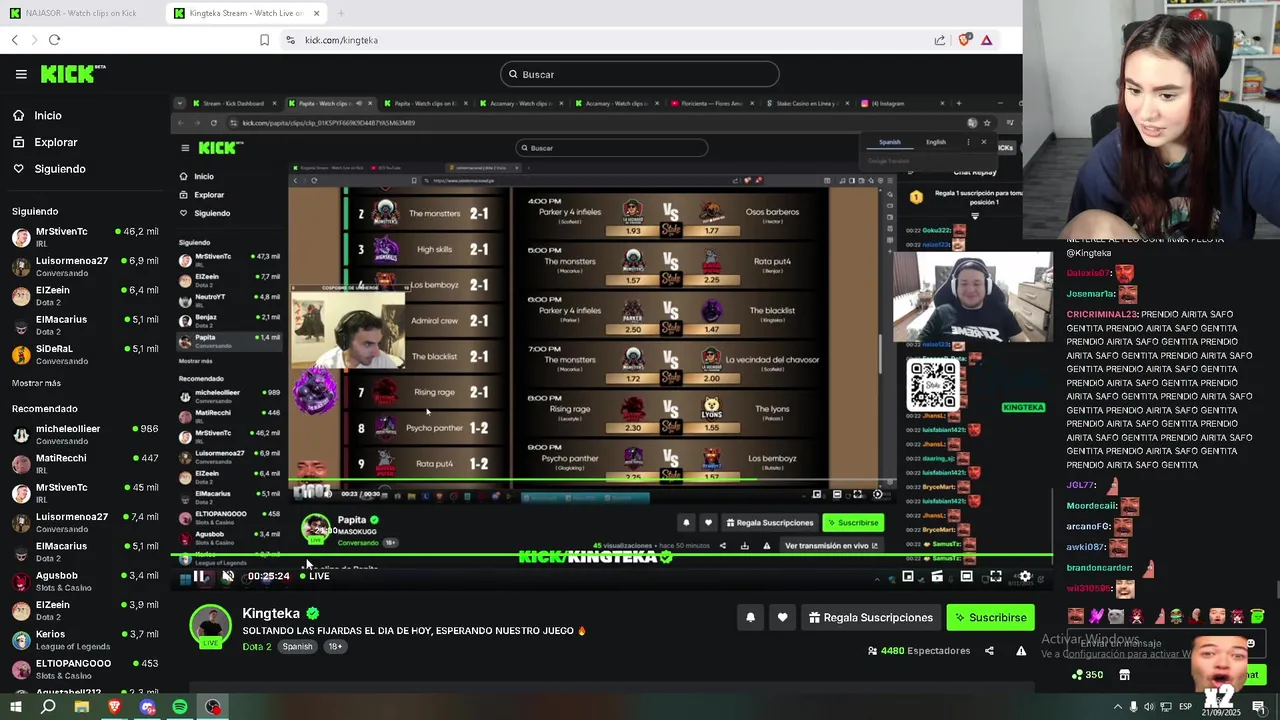
Task: Open a new browser tab
Action: [341, 13]
